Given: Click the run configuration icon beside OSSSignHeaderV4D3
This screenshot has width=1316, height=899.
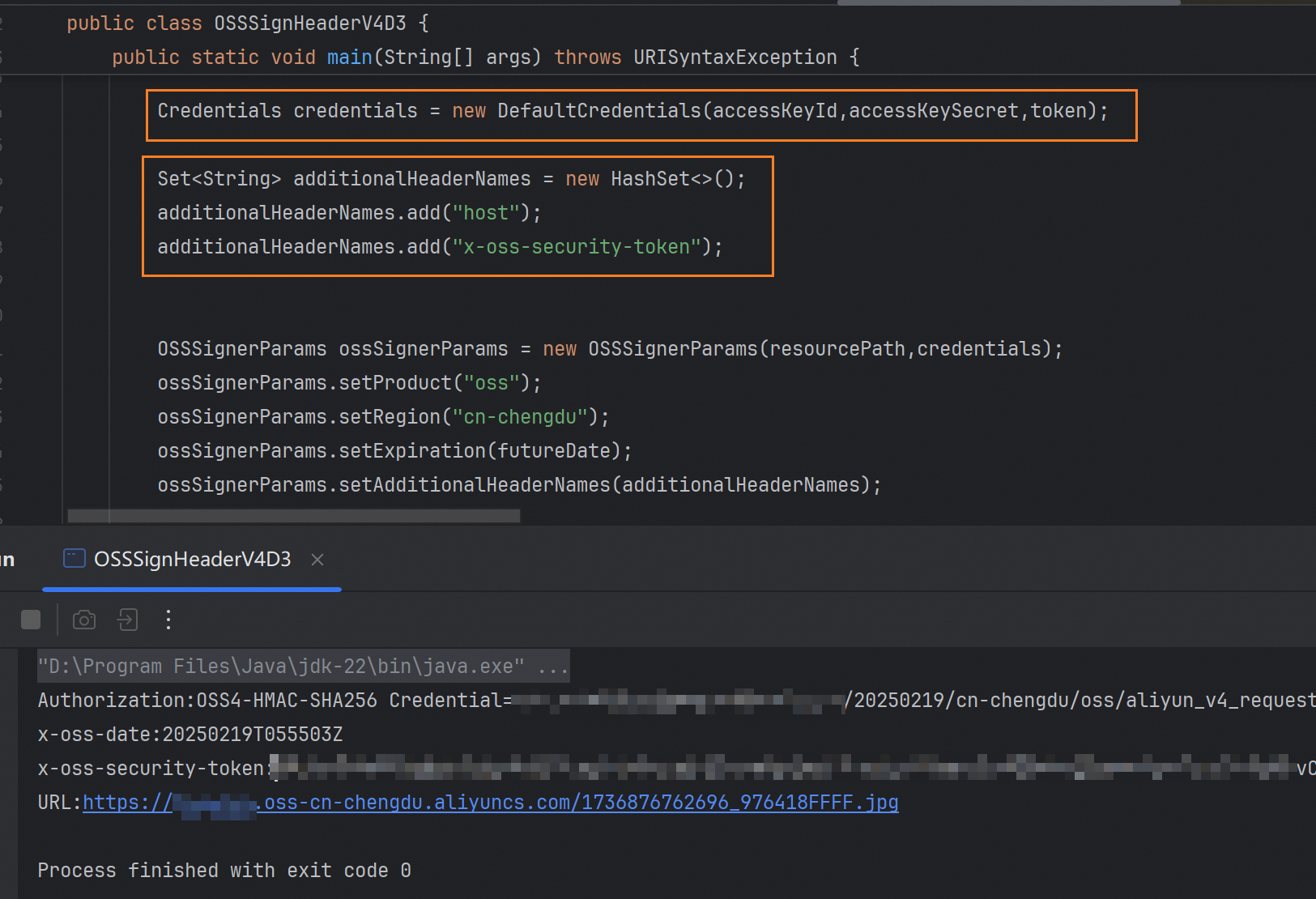Looking at the screenshot, I should [75, 559].
